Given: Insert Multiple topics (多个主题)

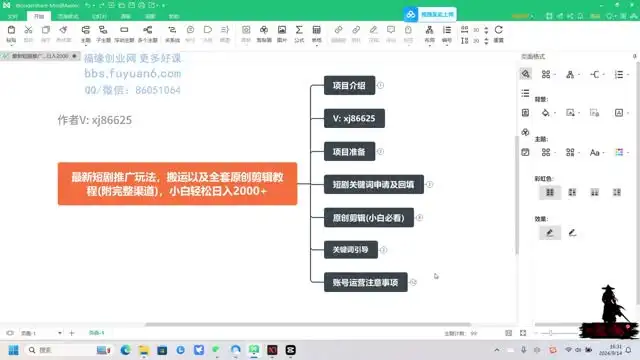Looking at the screenshot, I should [x=147, y=33].
